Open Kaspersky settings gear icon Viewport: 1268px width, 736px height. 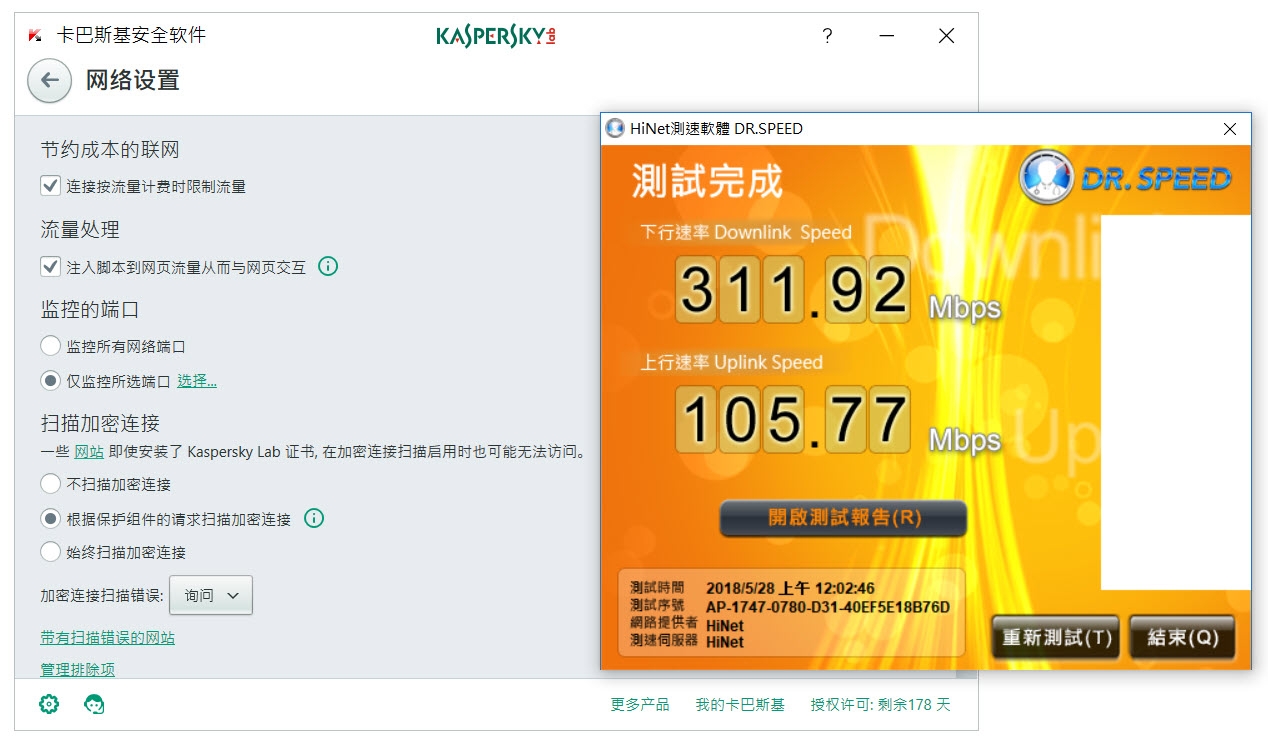coord(49,704)
